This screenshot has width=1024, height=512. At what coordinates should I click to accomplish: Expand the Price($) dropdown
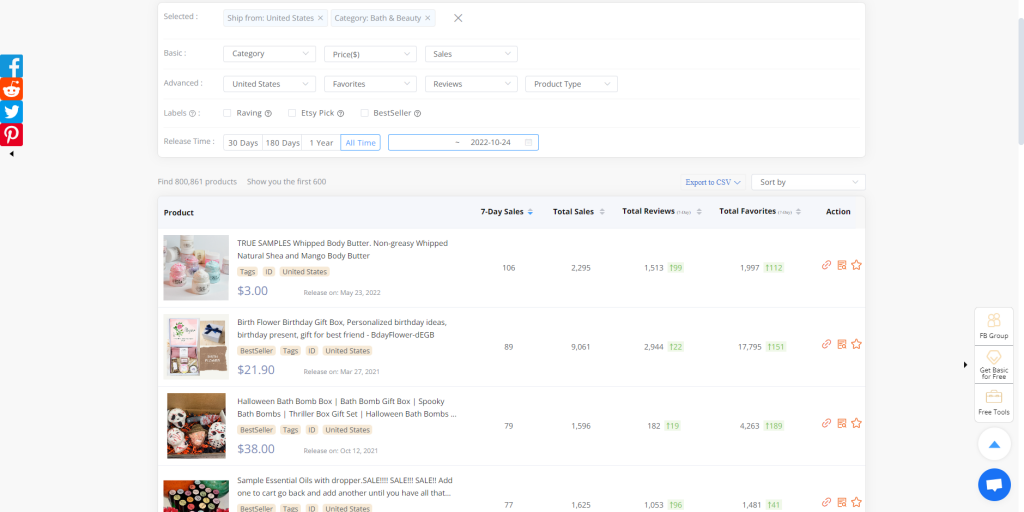(370, 54)
